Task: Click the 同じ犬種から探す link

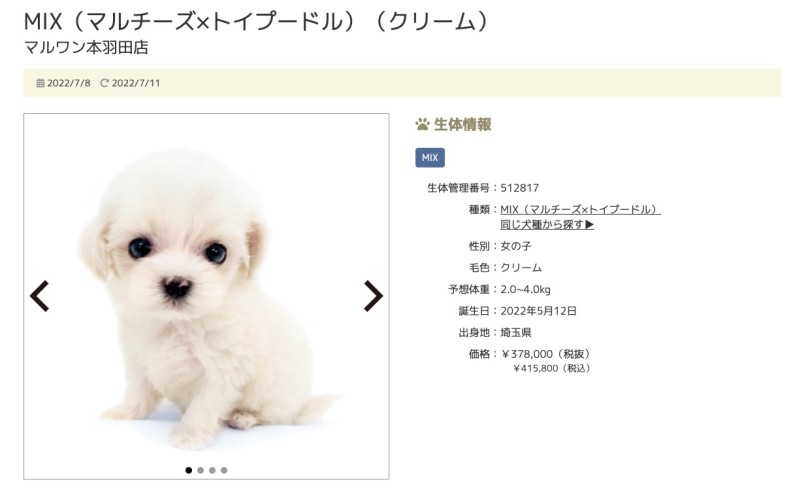Action: [547, 225]
